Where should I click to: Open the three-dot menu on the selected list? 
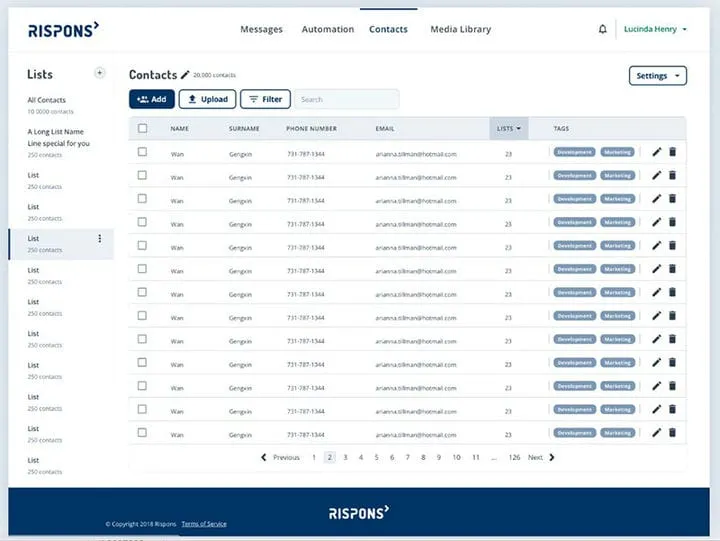pyautogui.click(x=100, y=238)
